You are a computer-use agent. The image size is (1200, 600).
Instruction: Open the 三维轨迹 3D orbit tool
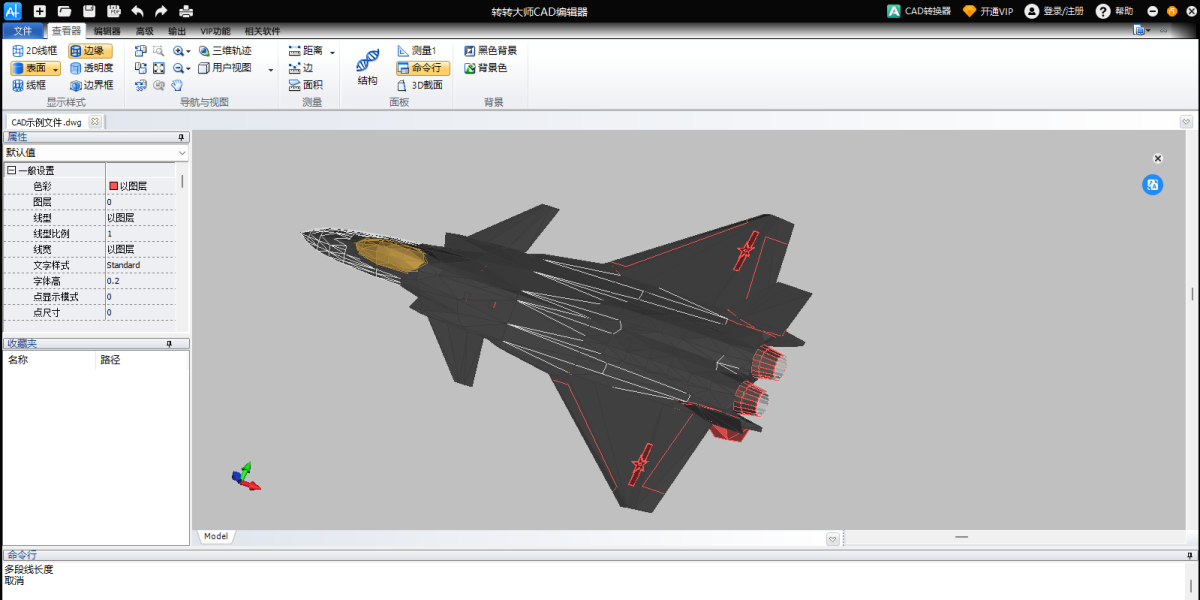(x=224, y=50)
